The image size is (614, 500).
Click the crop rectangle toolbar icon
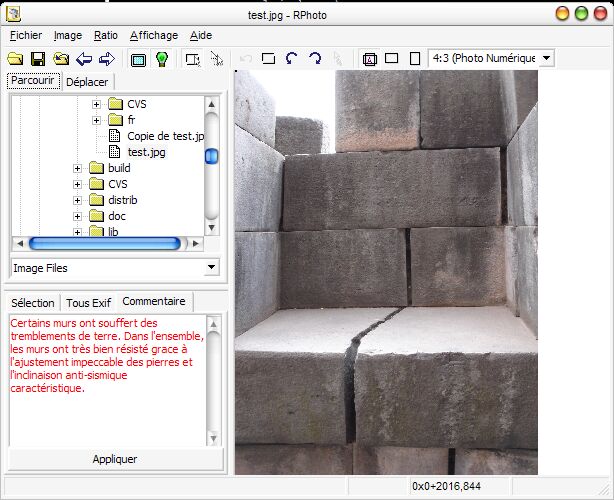[x=268, y=59]
